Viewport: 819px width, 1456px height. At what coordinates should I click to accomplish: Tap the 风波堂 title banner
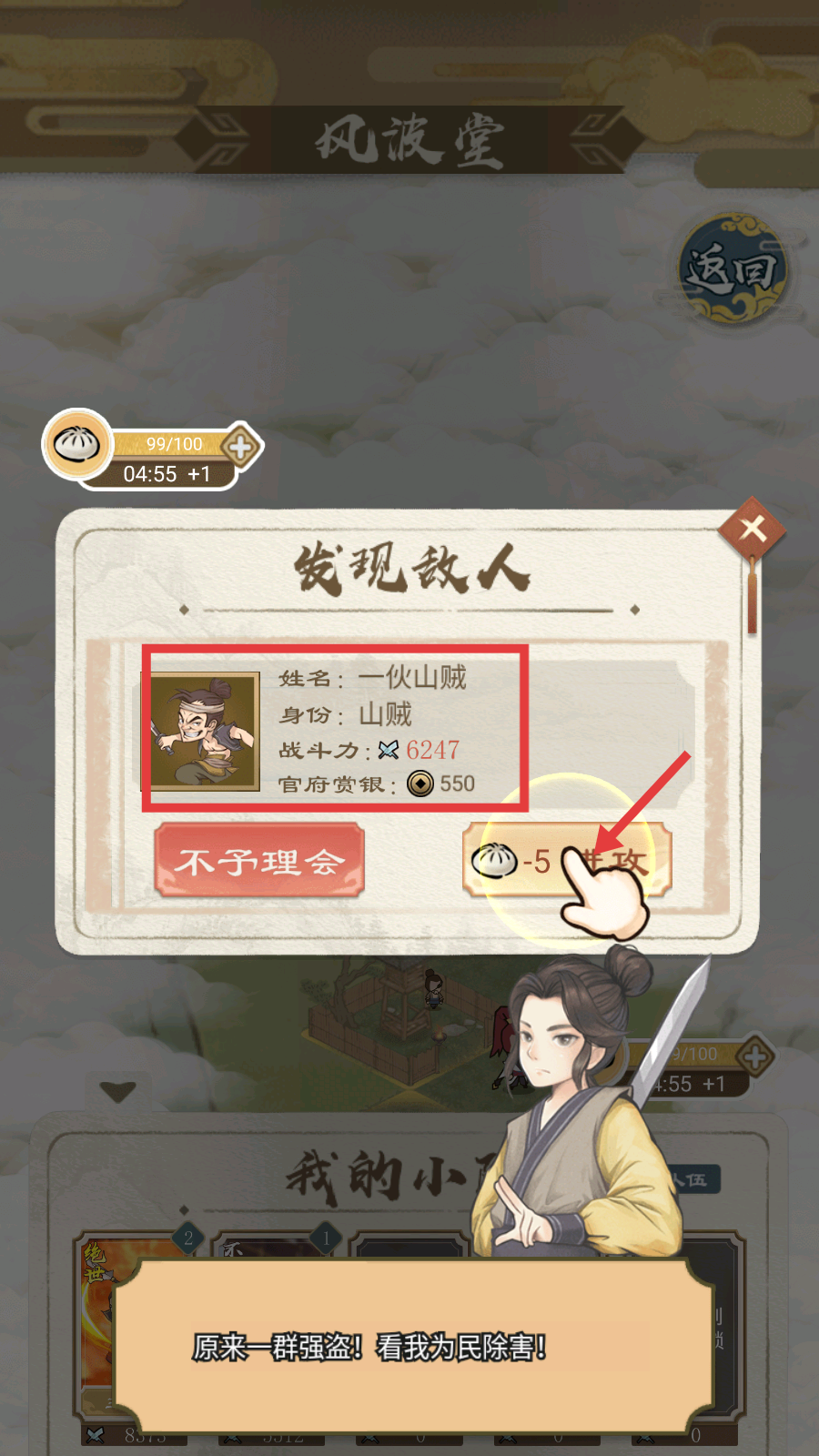click(409, 140)
